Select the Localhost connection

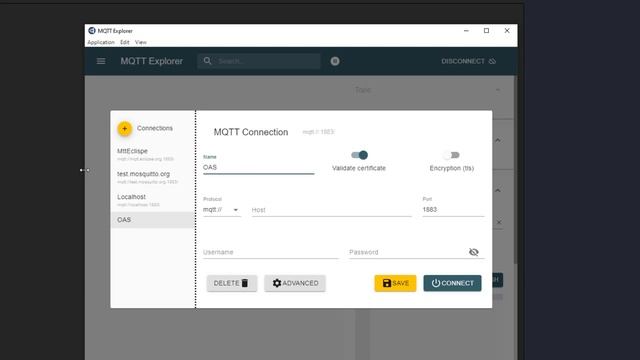(x=153, y=200)
